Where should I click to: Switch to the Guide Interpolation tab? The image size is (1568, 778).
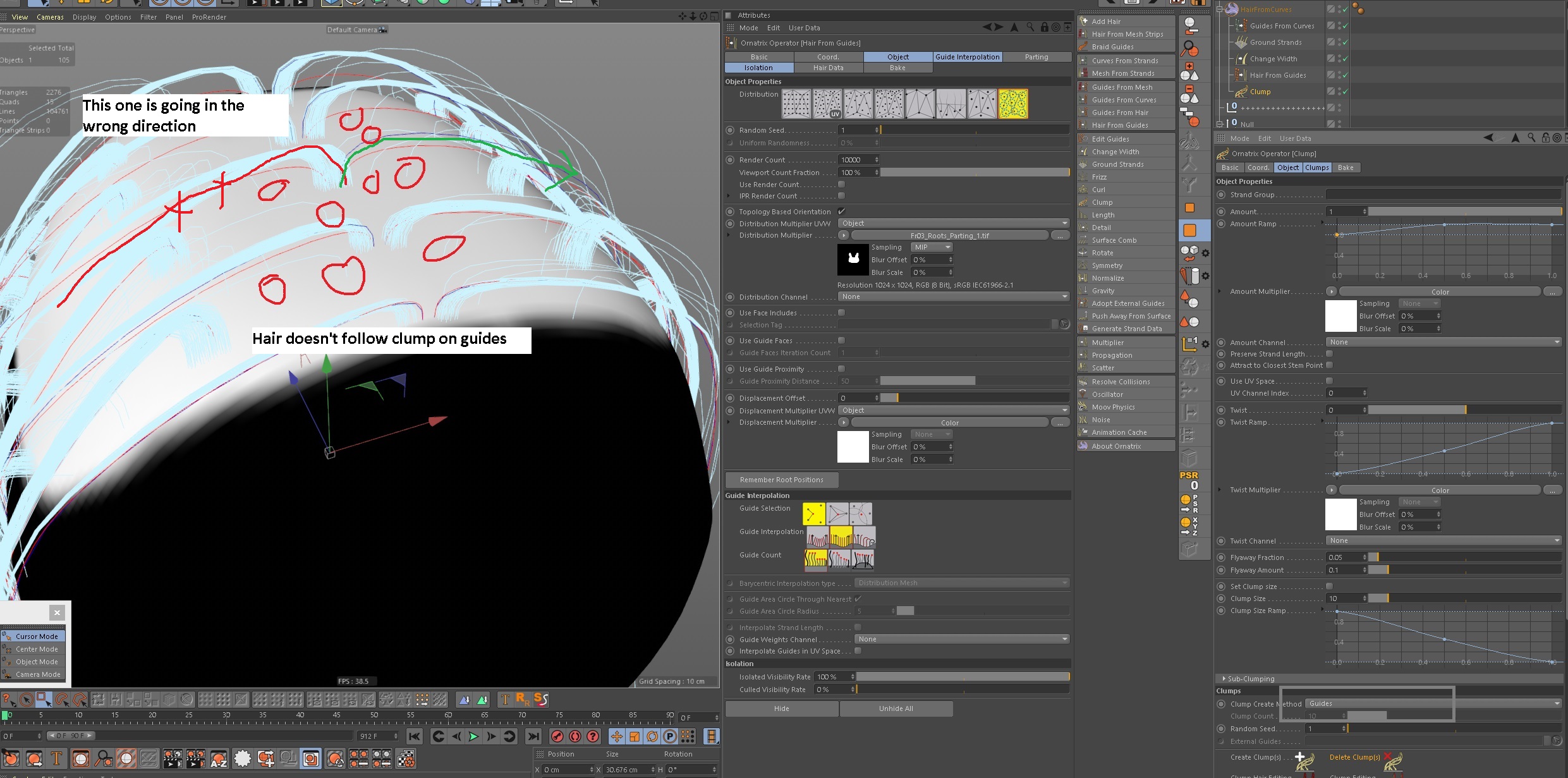[967, 57]
